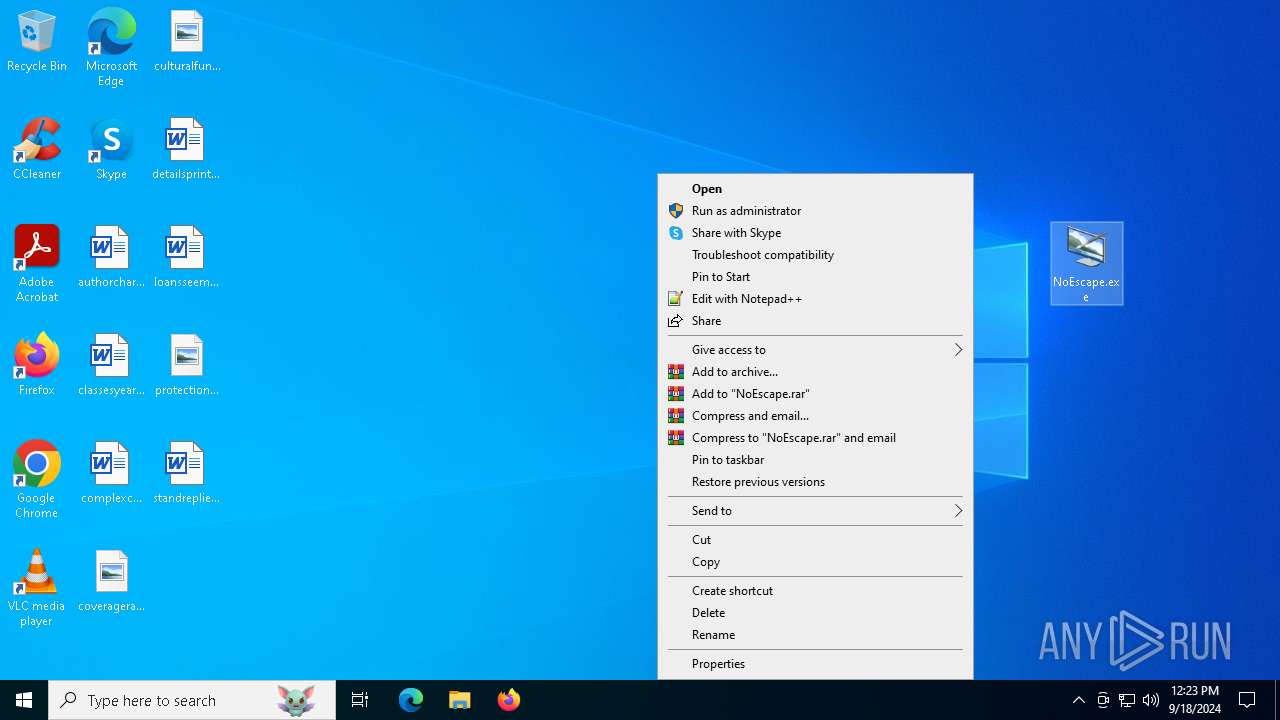Select the Google Chrome desktop shortcut
This screenshot has height=720, width=1280.
coord(37,480)
